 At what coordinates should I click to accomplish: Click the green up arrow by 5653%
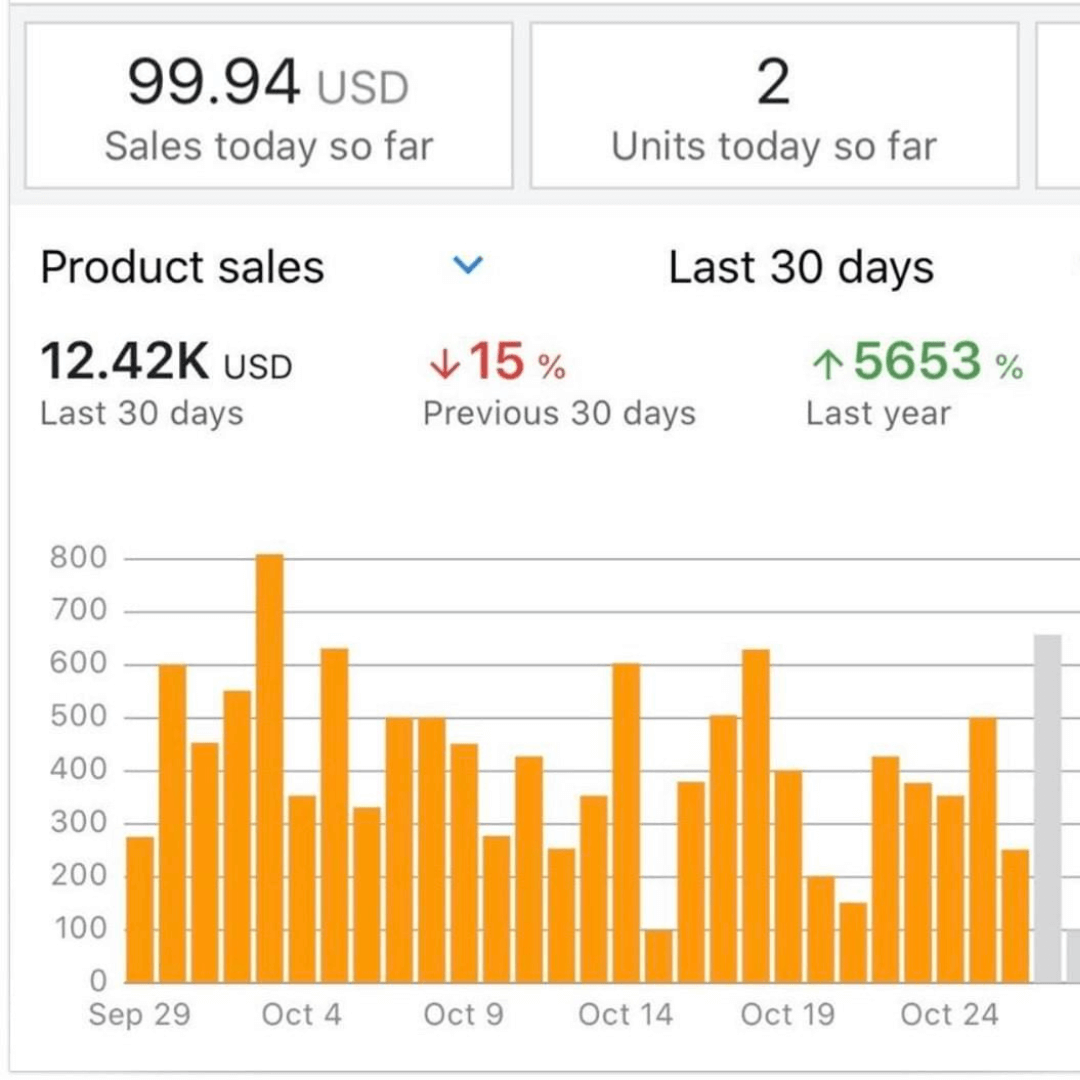pyautogui.click(x=825, y=365)
